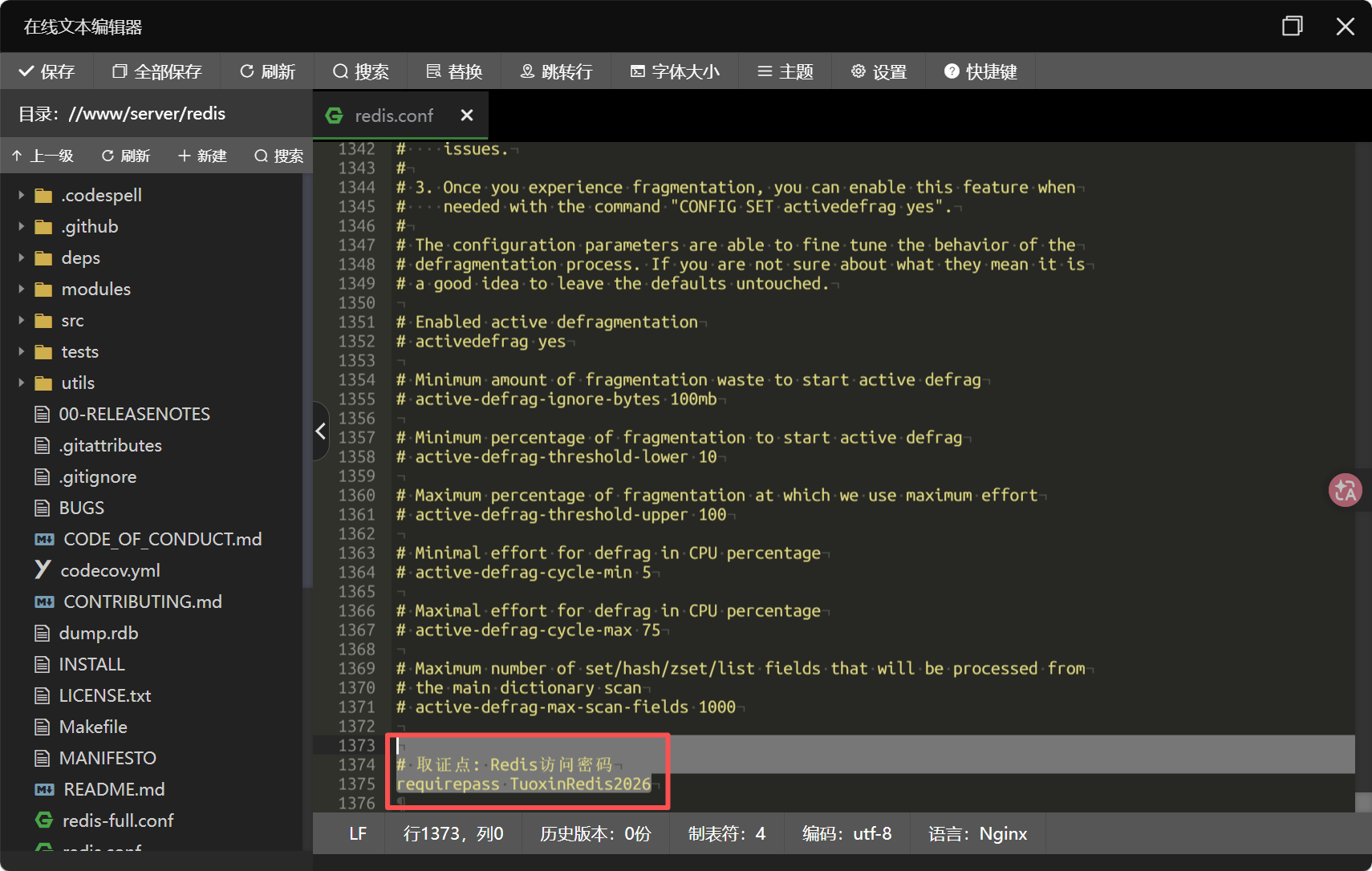
Task: Click the LICENSE.txt file icon
Action: (43, 695)
